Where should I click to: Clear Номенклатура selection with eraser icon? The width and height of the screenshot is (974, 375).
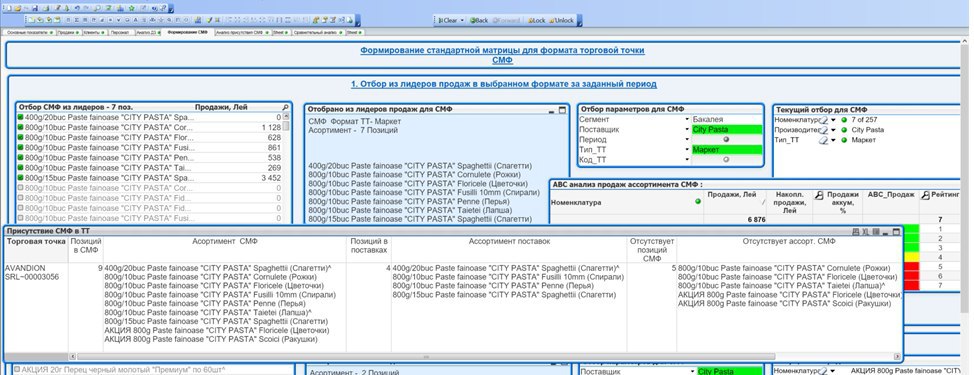823,120
